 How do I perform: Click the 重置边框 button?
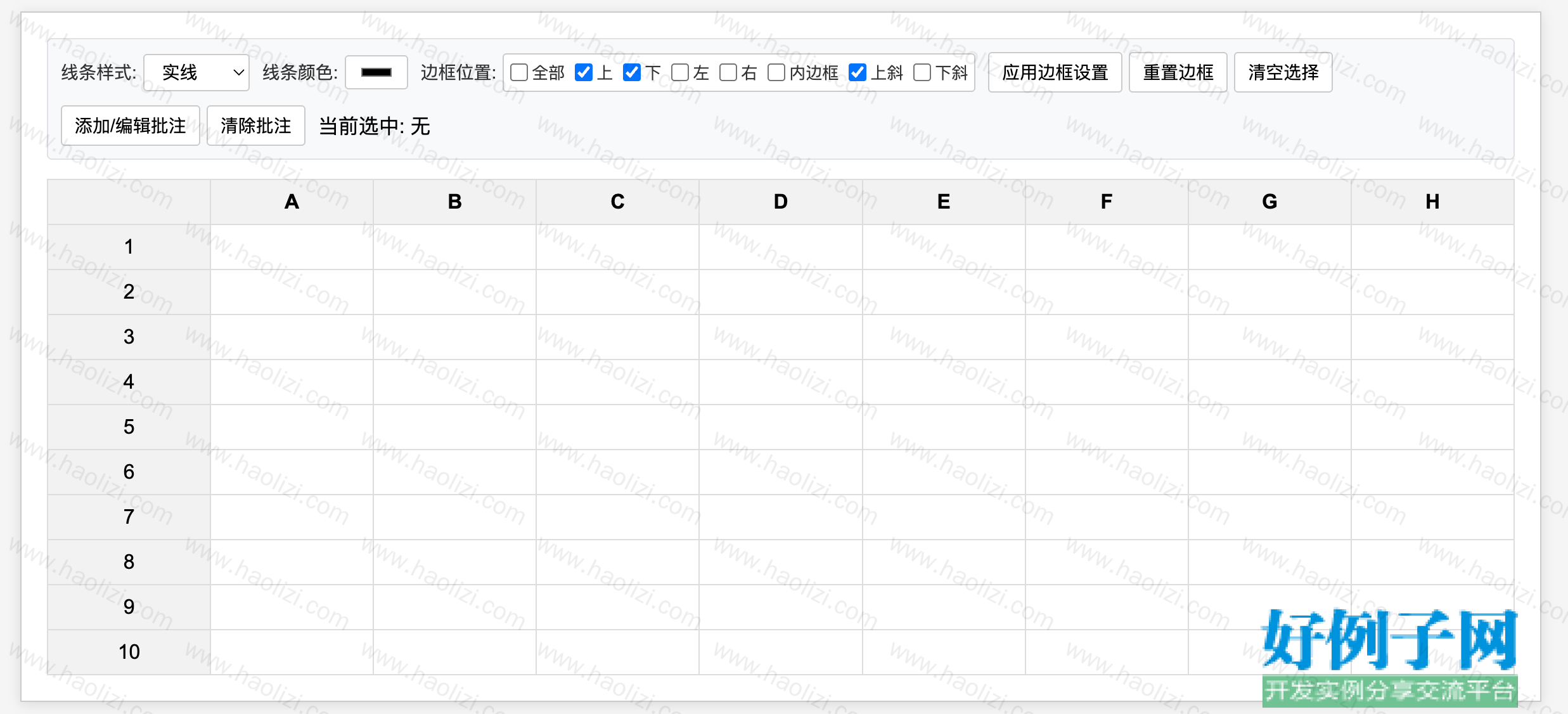[1178, 72]
